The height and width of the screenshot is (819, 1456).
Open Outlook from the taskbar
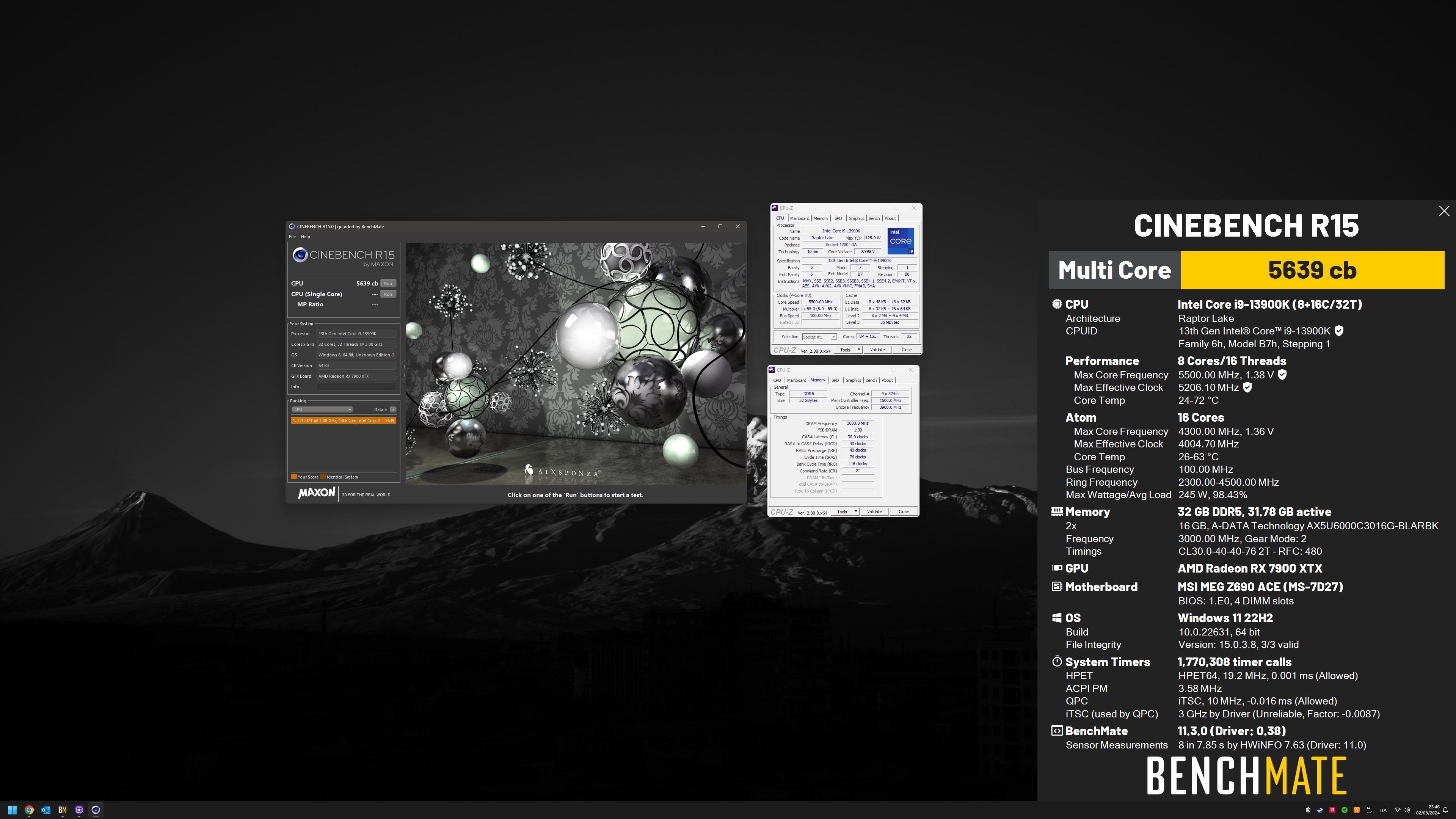(x=46, y=810)
